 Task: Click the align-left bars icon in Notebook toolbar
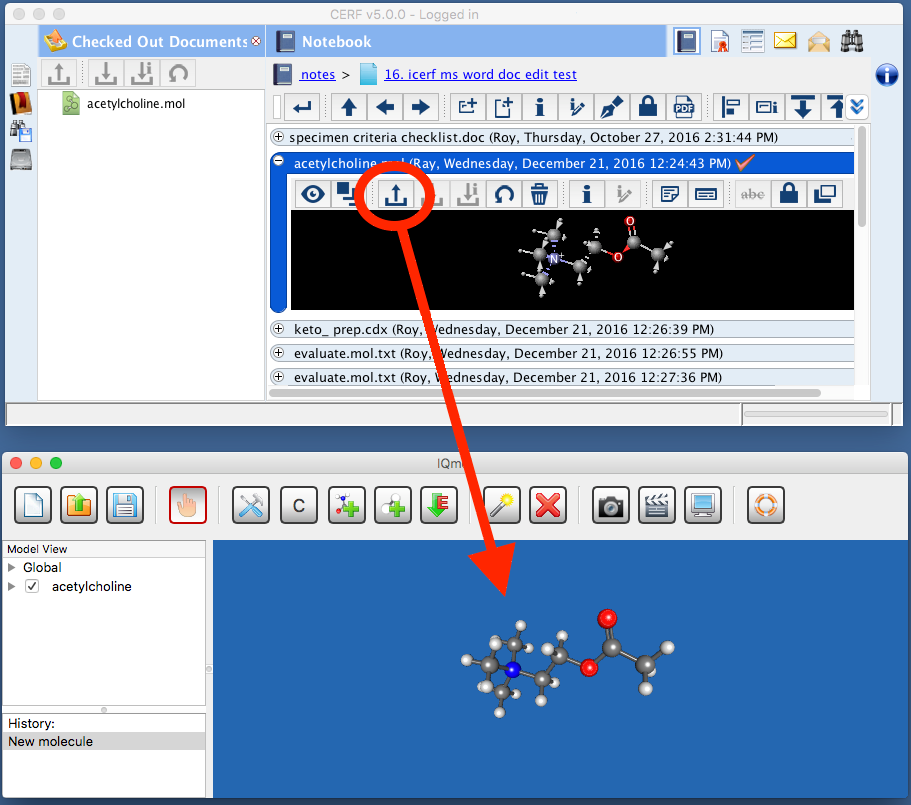tap(730, 107)
